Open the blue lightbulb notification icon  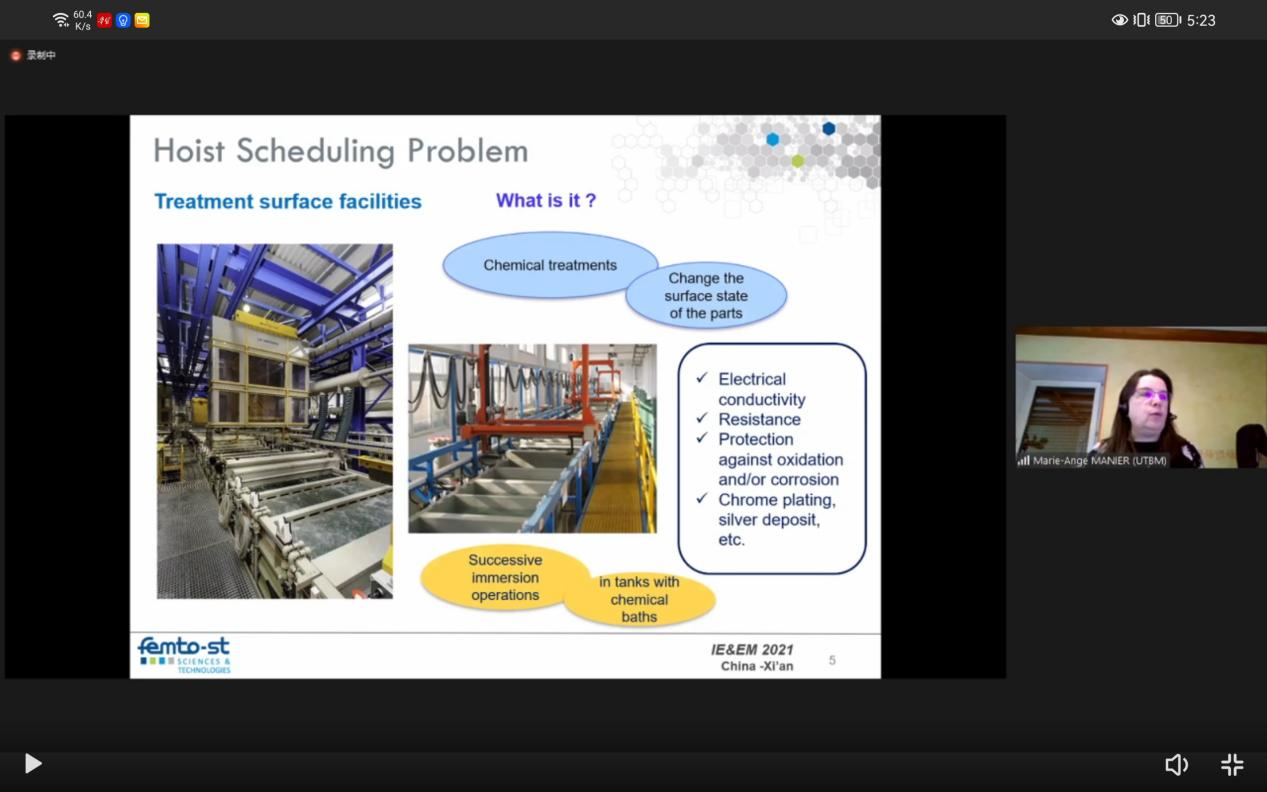coord(123,20)
